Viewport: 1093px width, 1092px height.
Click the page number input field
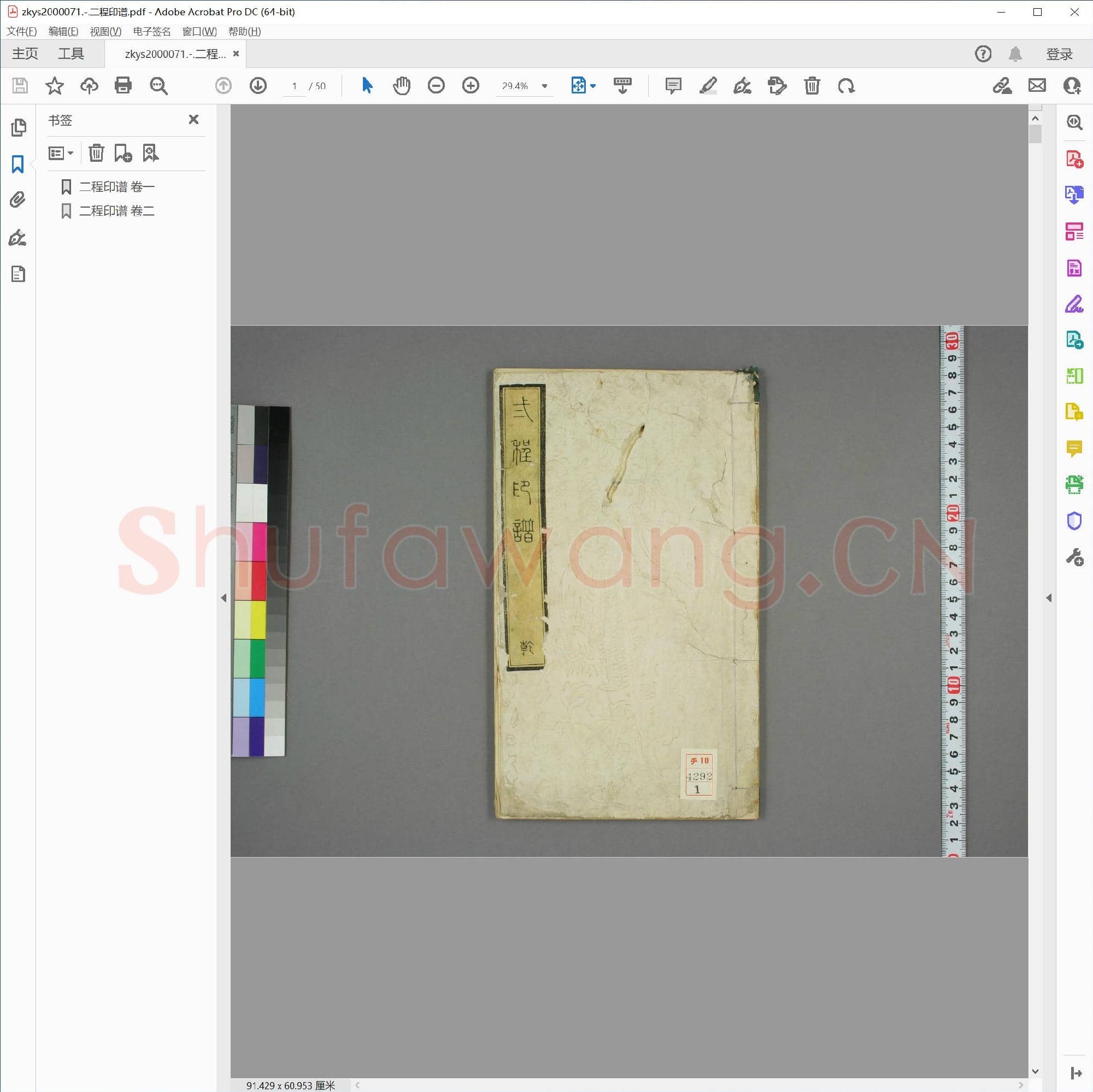[x=294, y=86]
